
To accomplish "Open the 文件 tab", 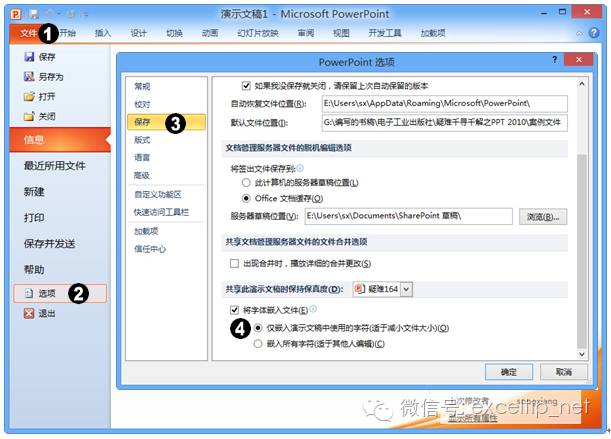I will pyautogui.click(x=28, y=33).
